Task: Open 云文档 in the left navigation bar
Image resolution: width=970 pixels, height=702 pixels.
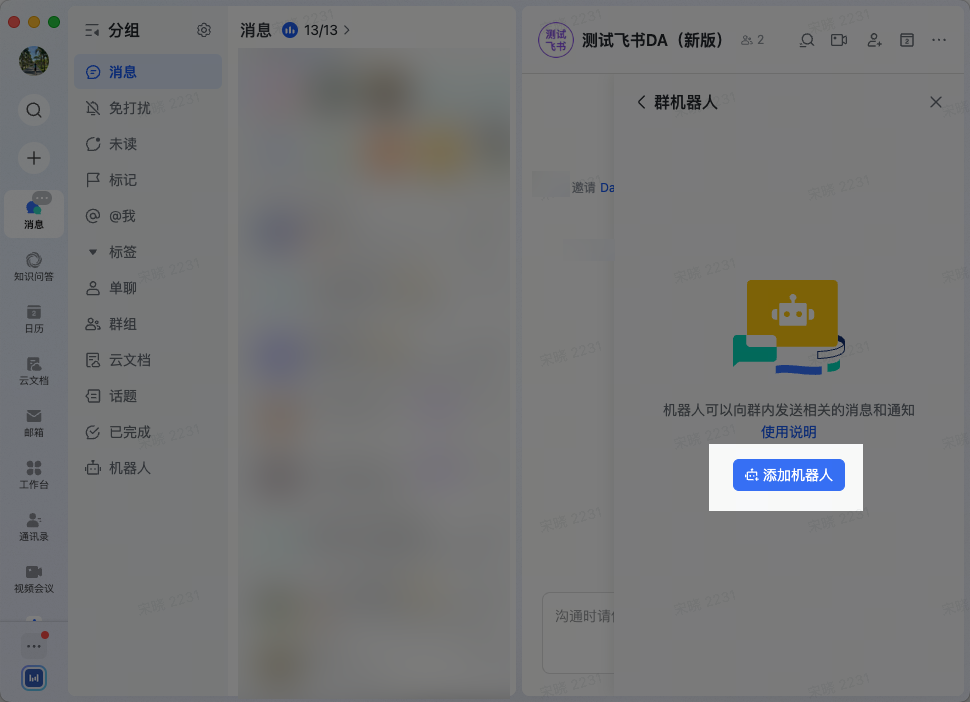Action: 34,370
